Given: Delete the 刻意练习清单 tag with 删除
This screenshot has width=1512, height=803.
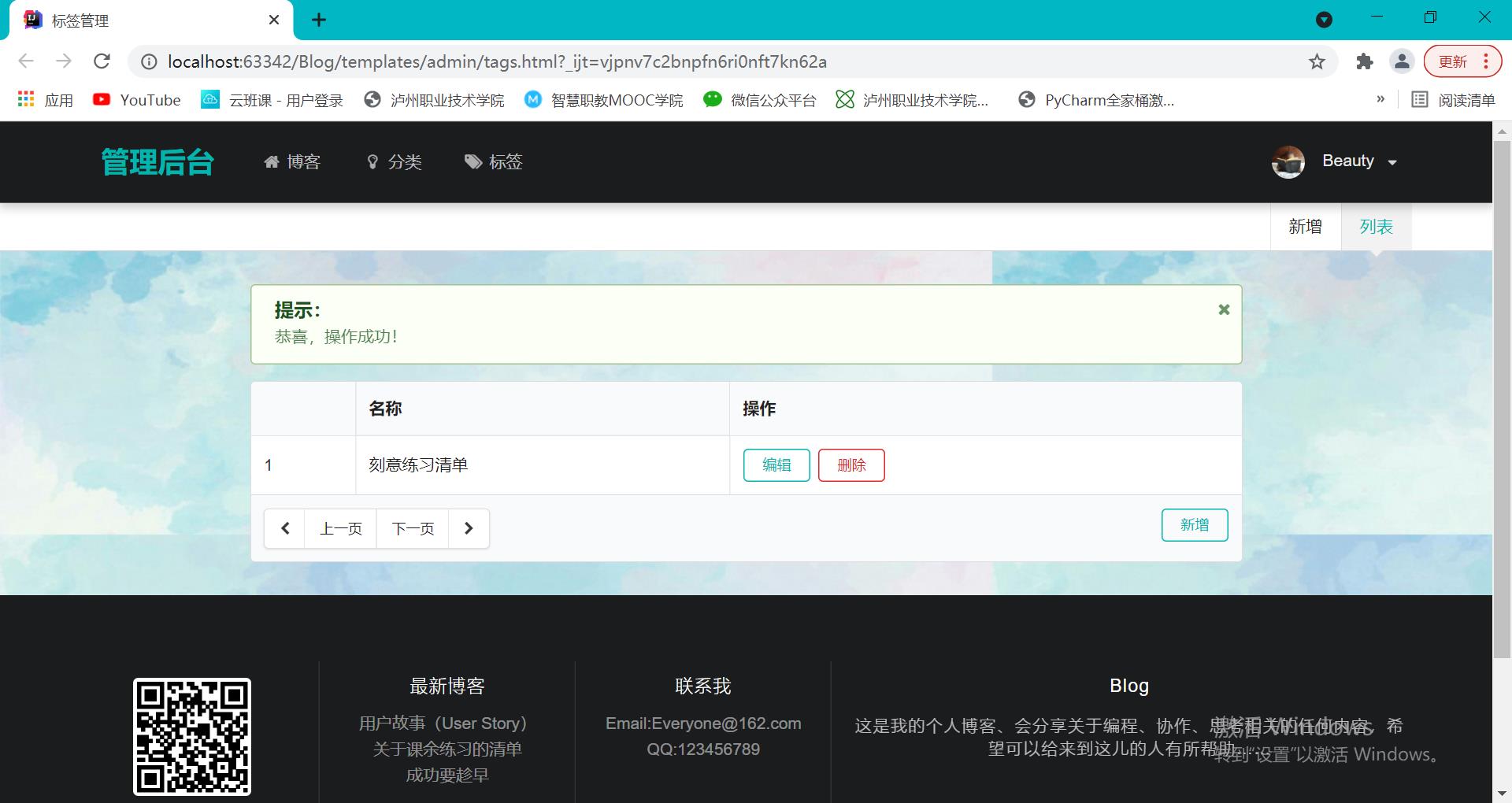Looking at the screenshot, I should click(851, 465).
